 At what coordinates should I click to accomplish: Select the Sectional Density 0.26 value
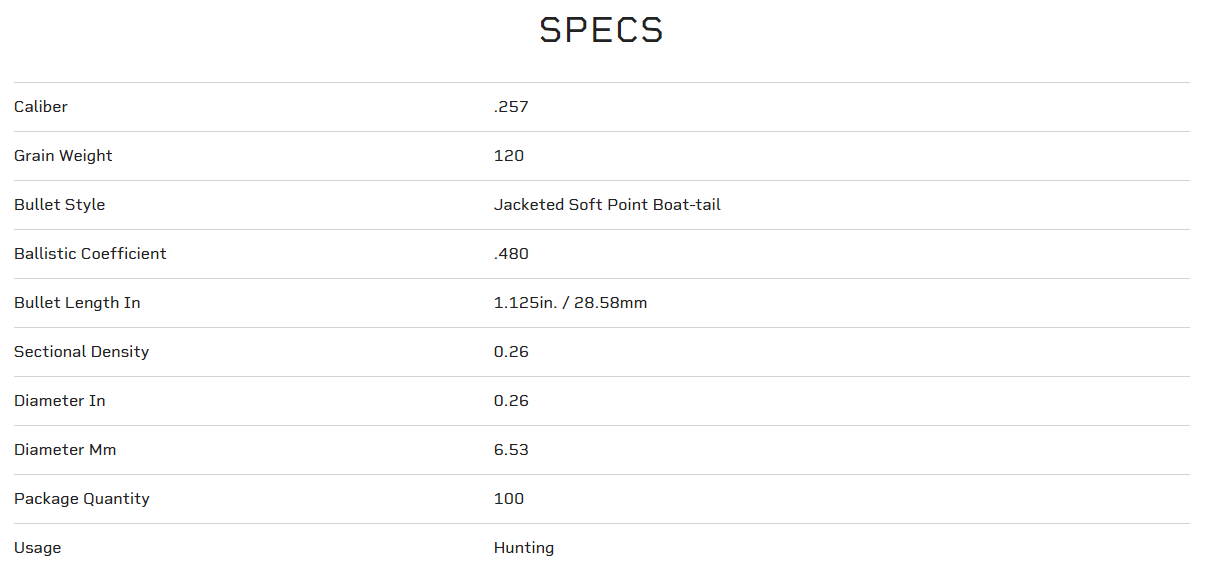(511, 352)
